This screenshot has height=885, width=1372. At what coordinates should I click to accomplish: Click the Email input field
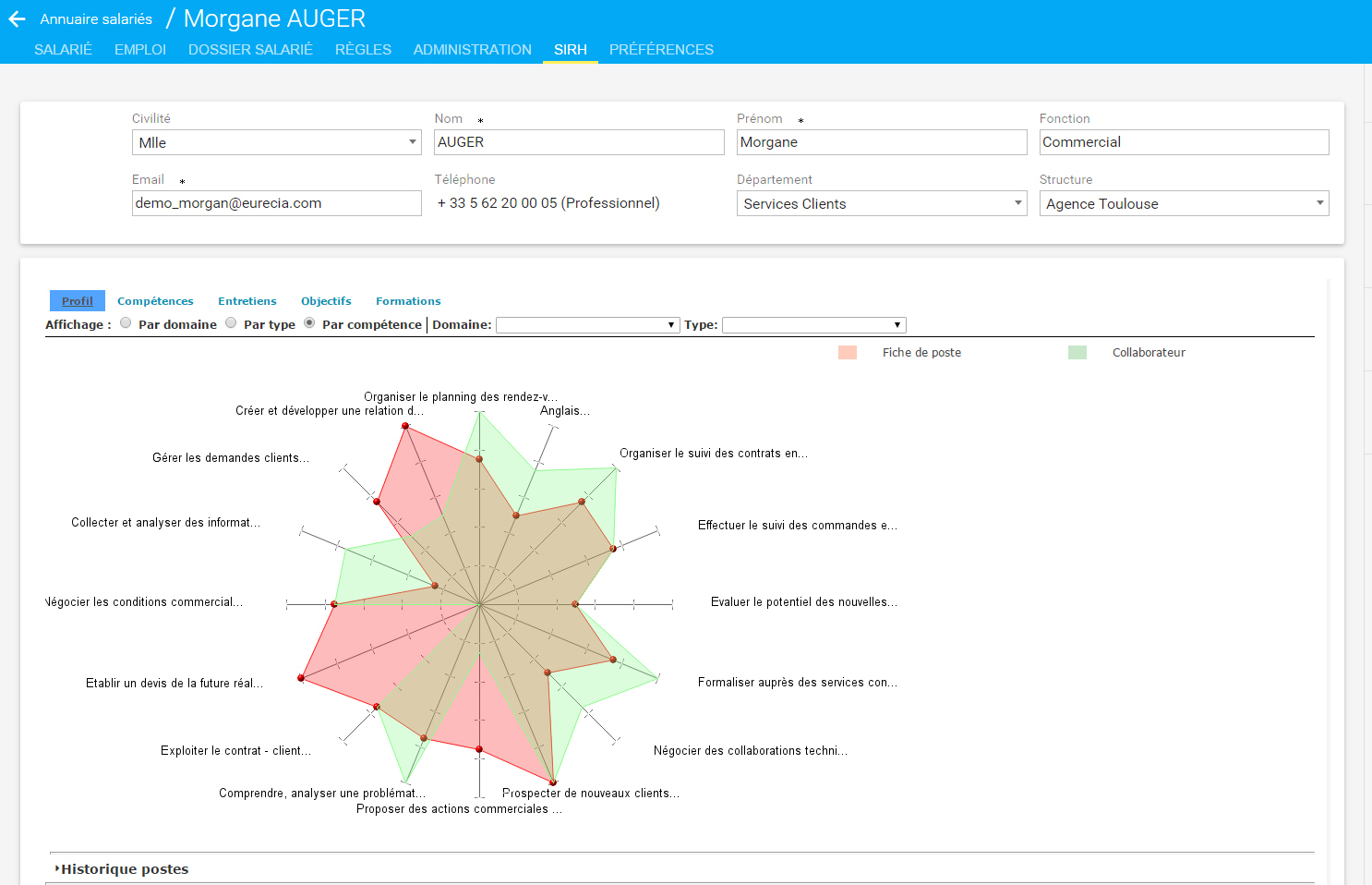pos(277,203)
